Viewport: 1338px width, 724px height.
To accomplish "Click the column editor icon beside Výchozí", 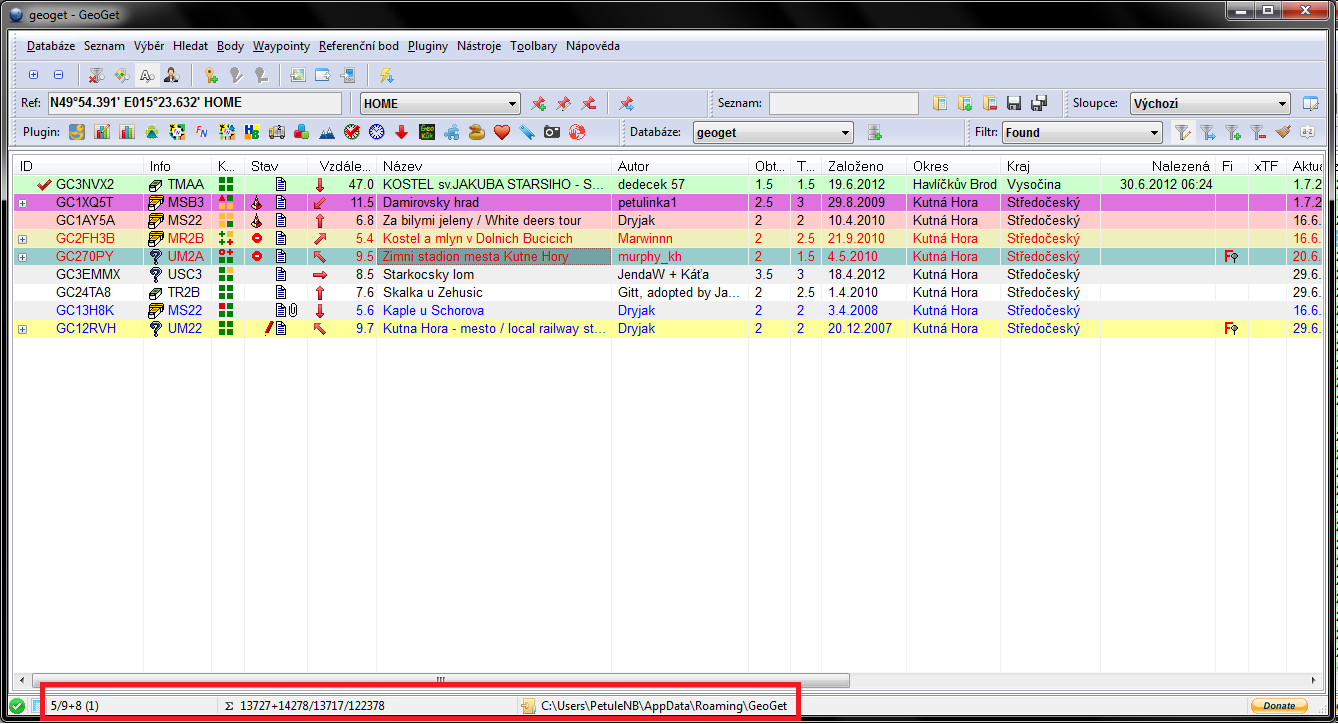I will 1311,103.
